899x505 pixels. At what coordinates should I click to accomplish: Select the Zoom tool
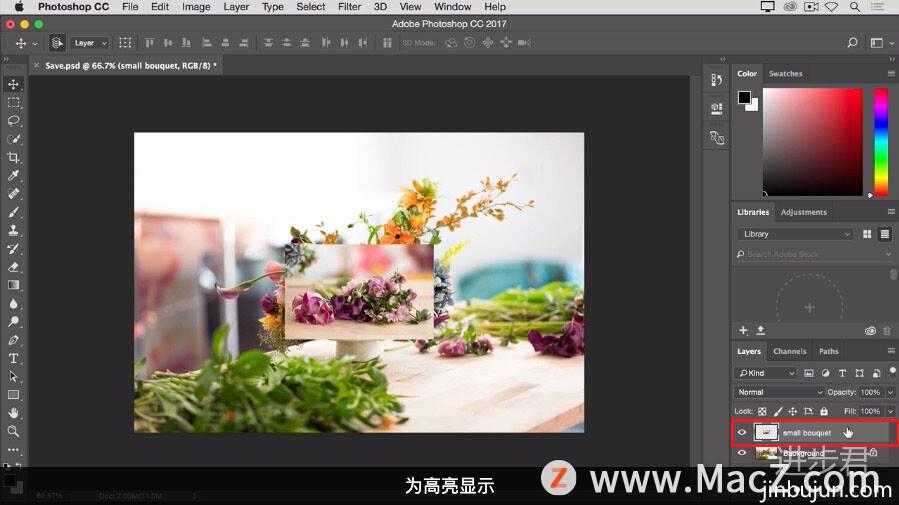pos(13,431)
